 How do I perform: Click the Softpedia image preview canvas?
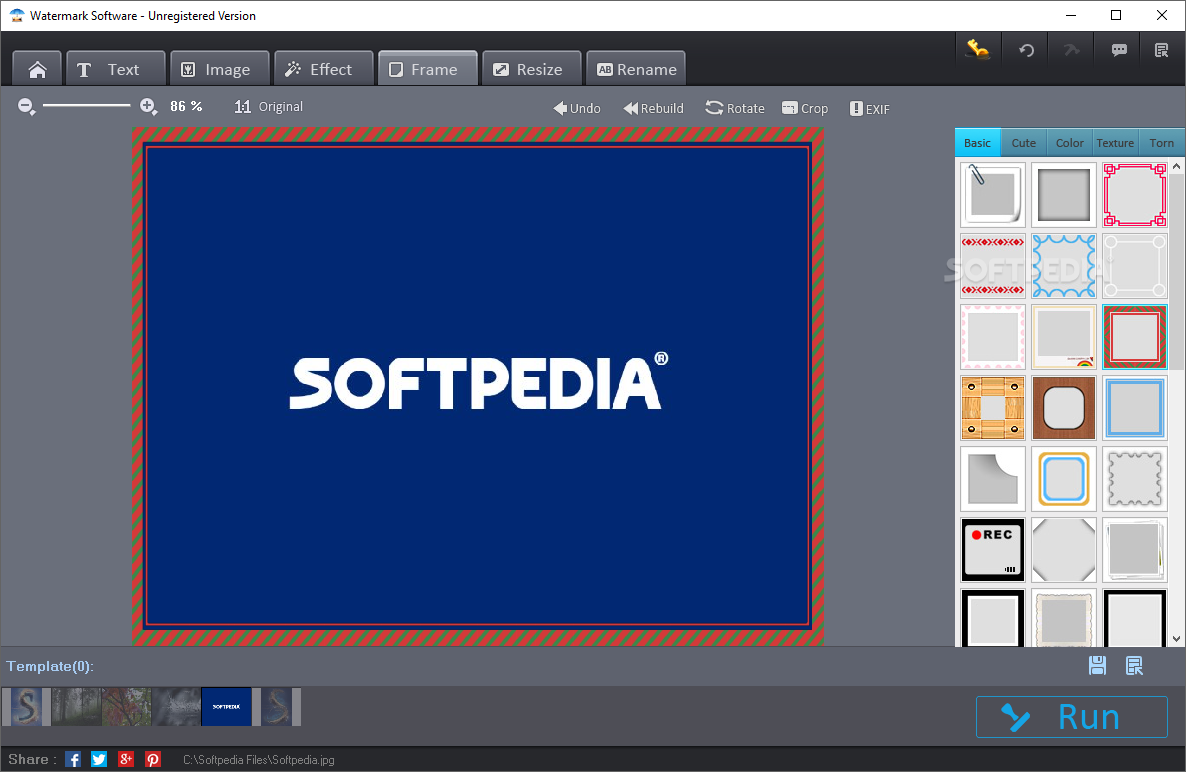pyautogui.click(x=478, y=386)
